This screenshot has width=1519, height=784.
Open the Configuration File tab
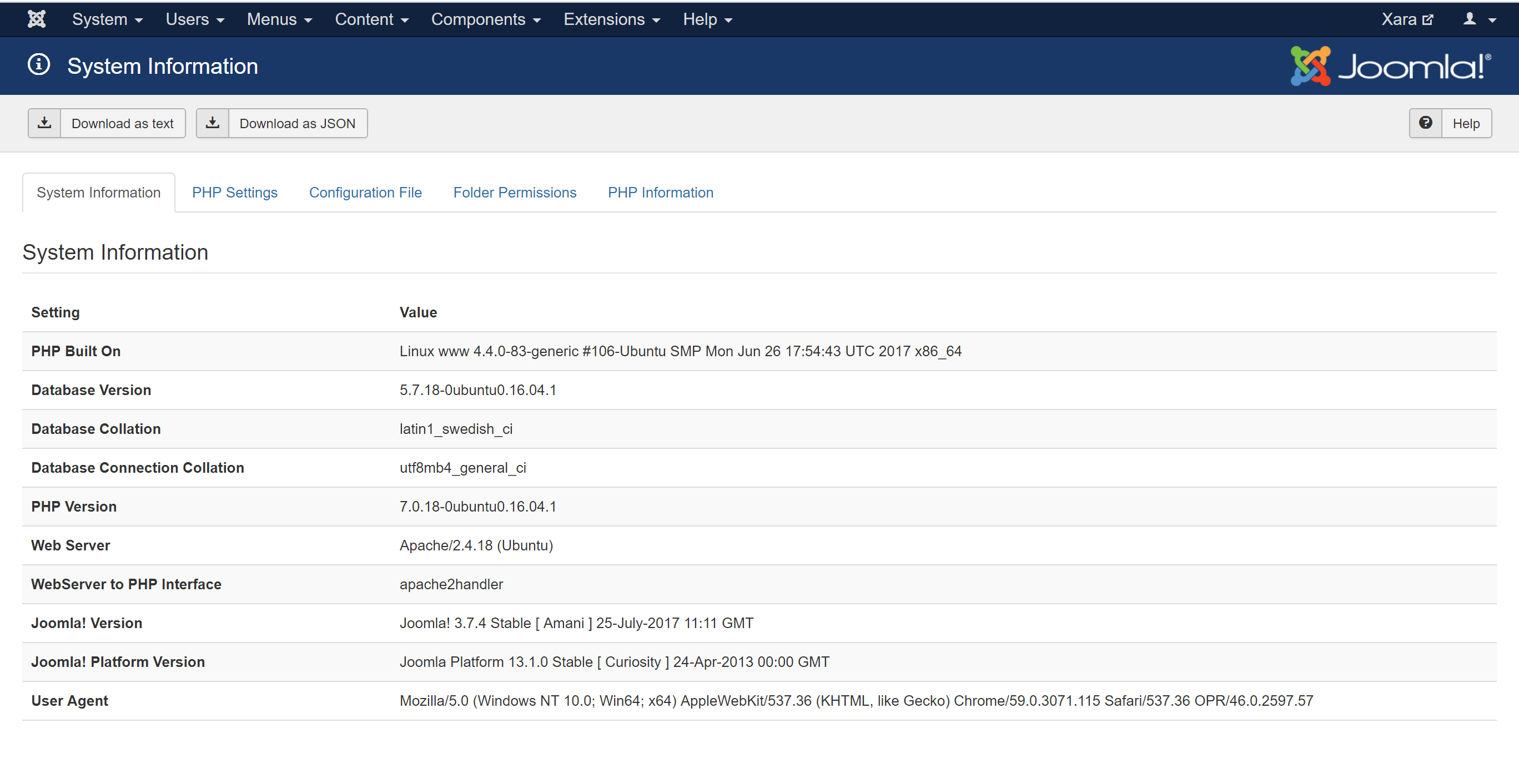point(366,193)
